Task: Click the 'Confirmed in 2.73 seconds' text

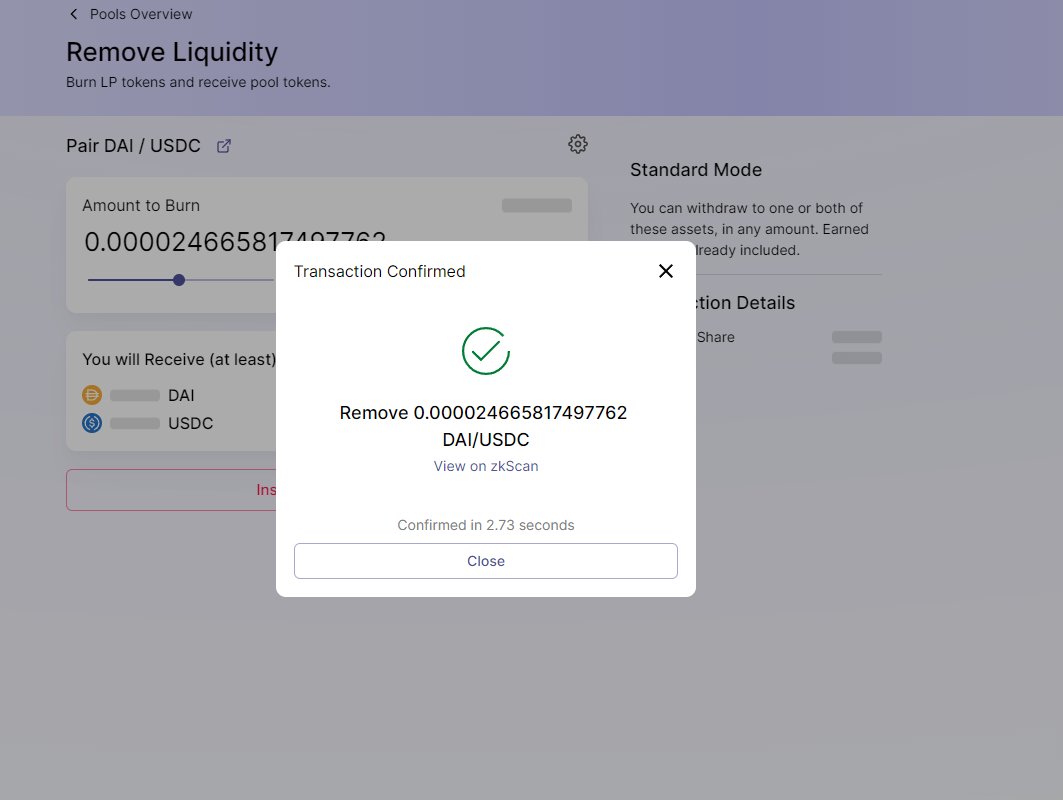Action: point(485,525)
